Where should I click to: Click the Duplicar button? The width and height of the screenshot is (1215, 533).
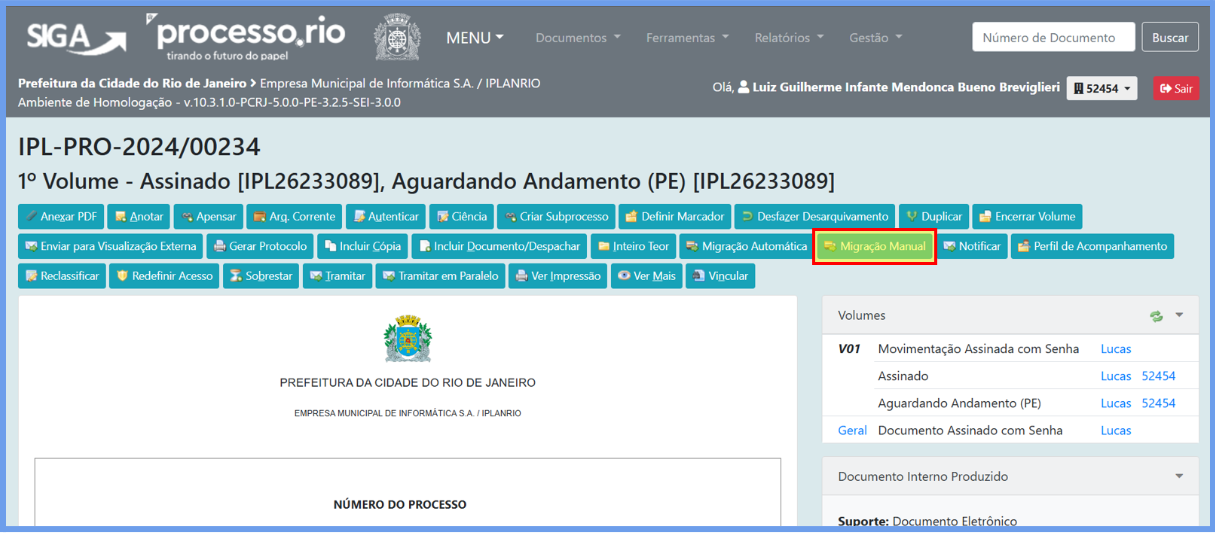[933, 216]
